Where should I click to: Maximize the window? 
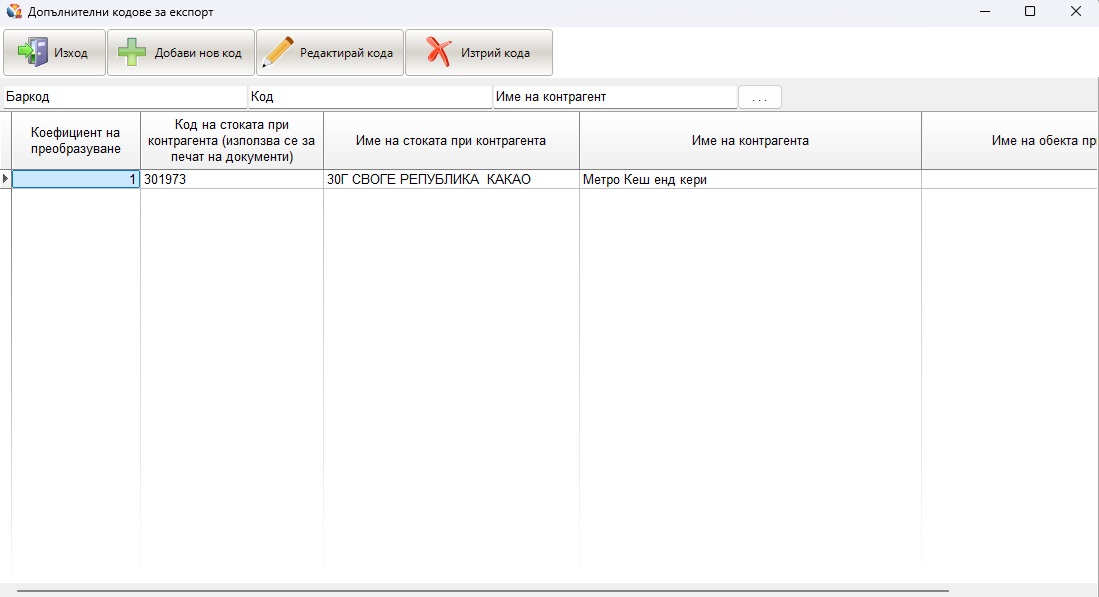coord(1029,12)
